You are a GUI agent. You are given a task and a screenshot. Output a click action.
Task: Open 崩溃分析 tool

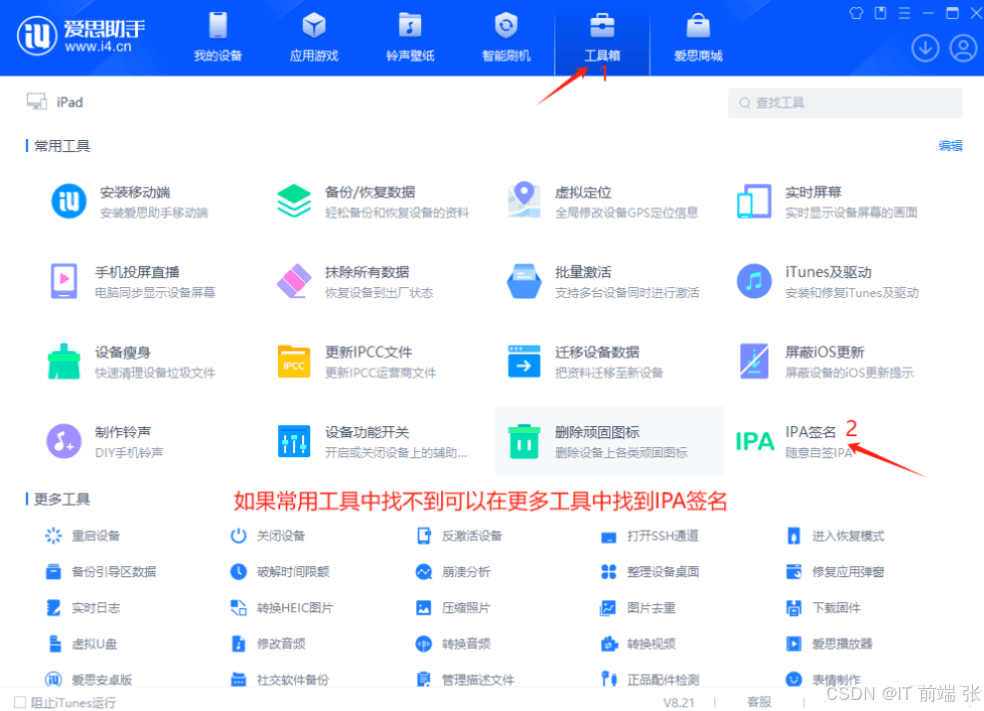pos(453,572)
